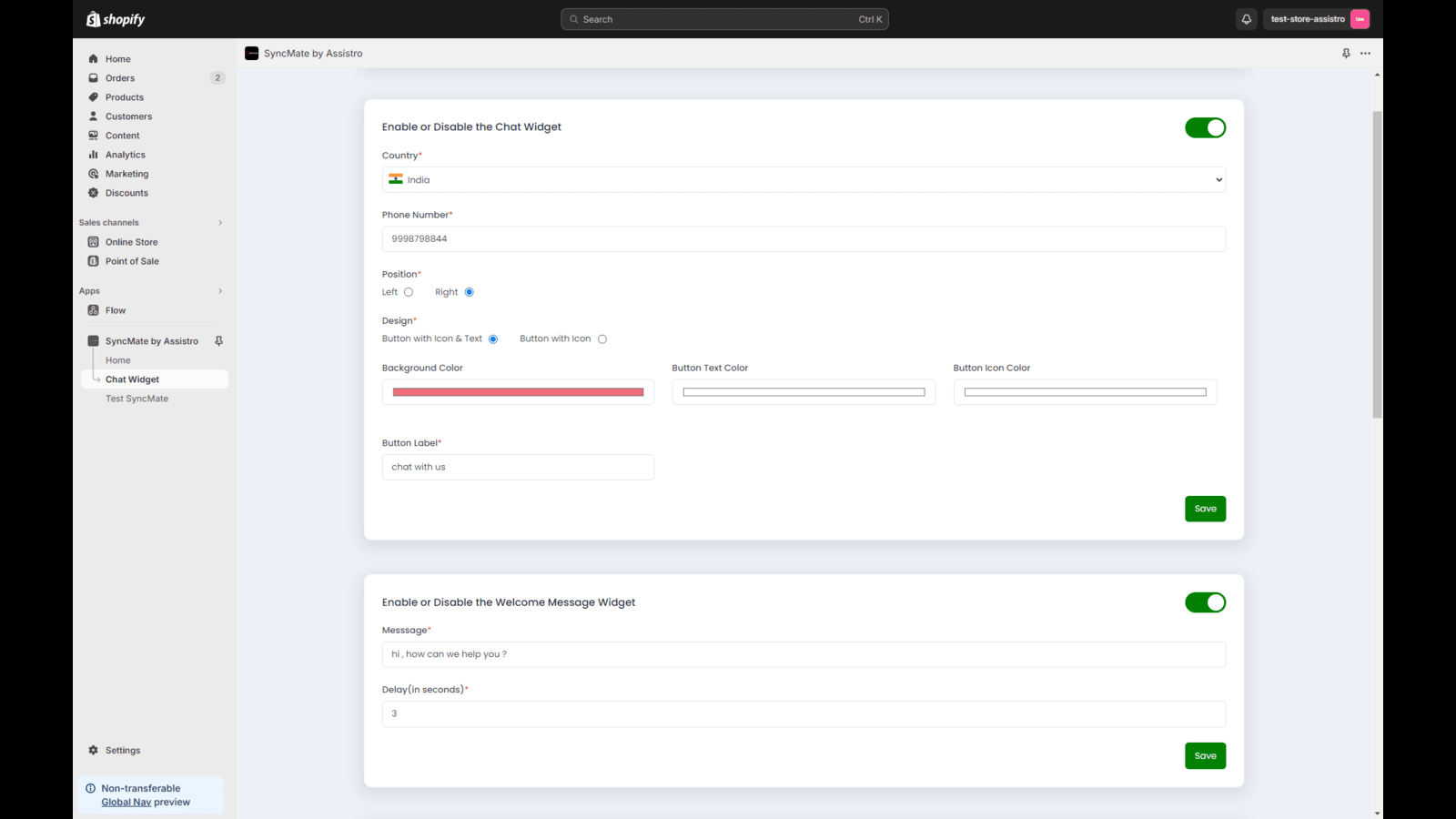Click the Shopify logo
The image size is (1456, 819).
point(116,19)
